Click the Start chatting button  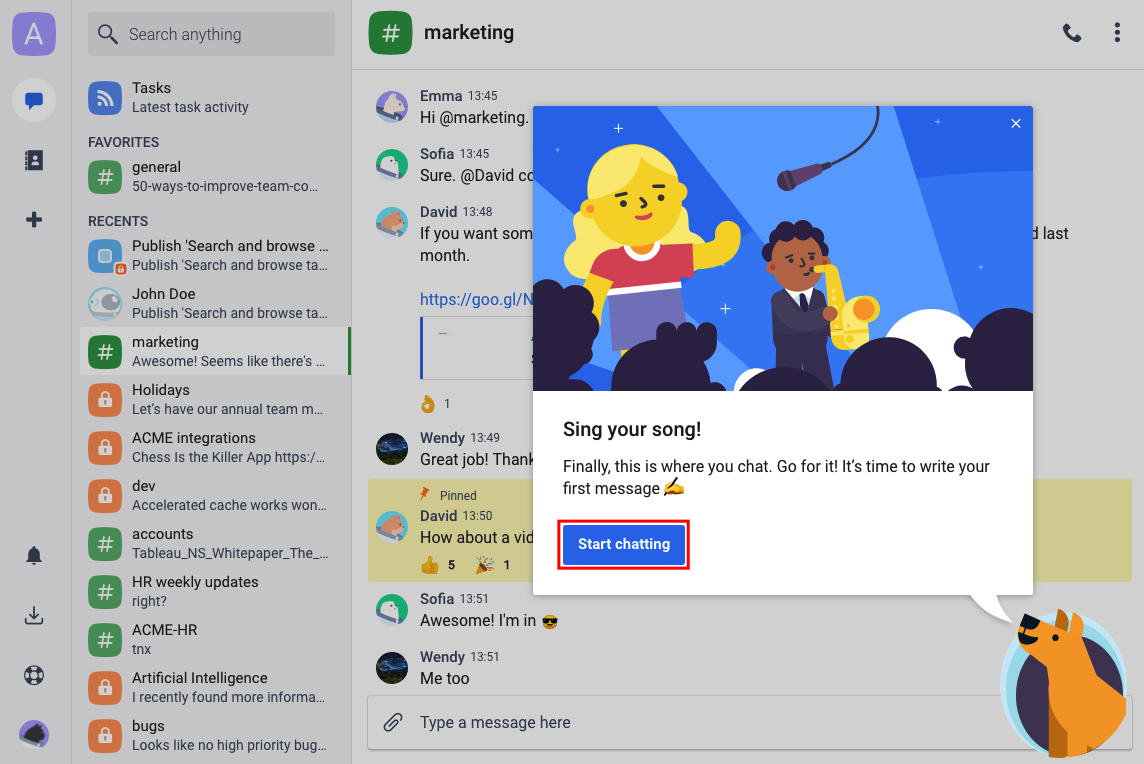(624, 544)
